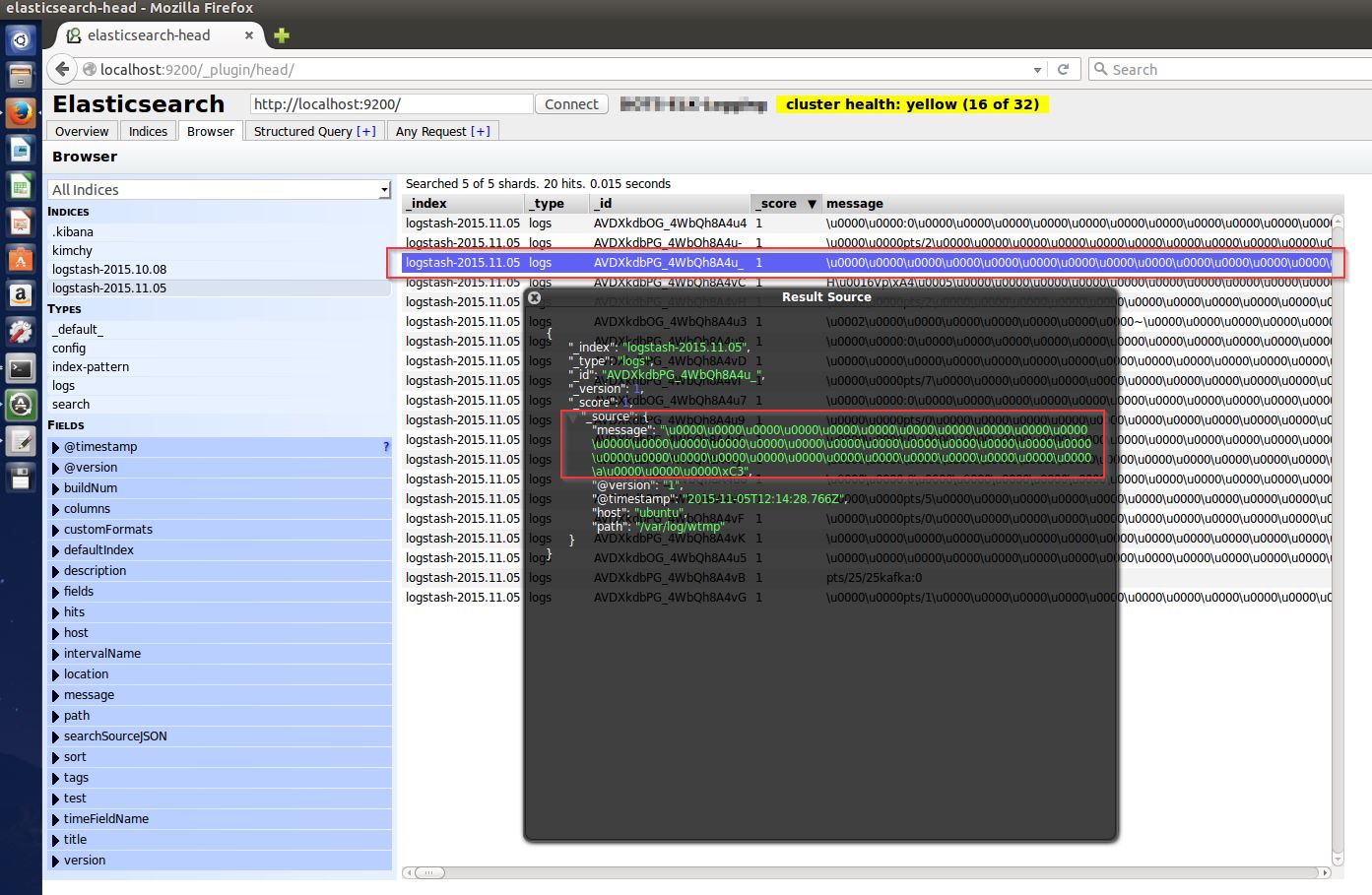Image resolution: width=1372 pixels, height=895 pixels.
Task: Go back with the browser back arrow
Action: coord(62,69)
